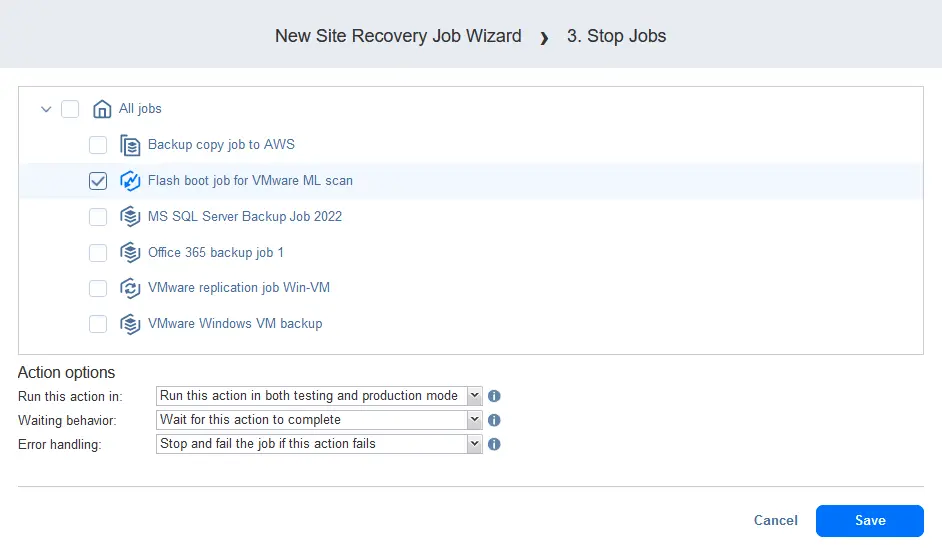
Task: Click the Cancel link
Action: coord(776,521)
